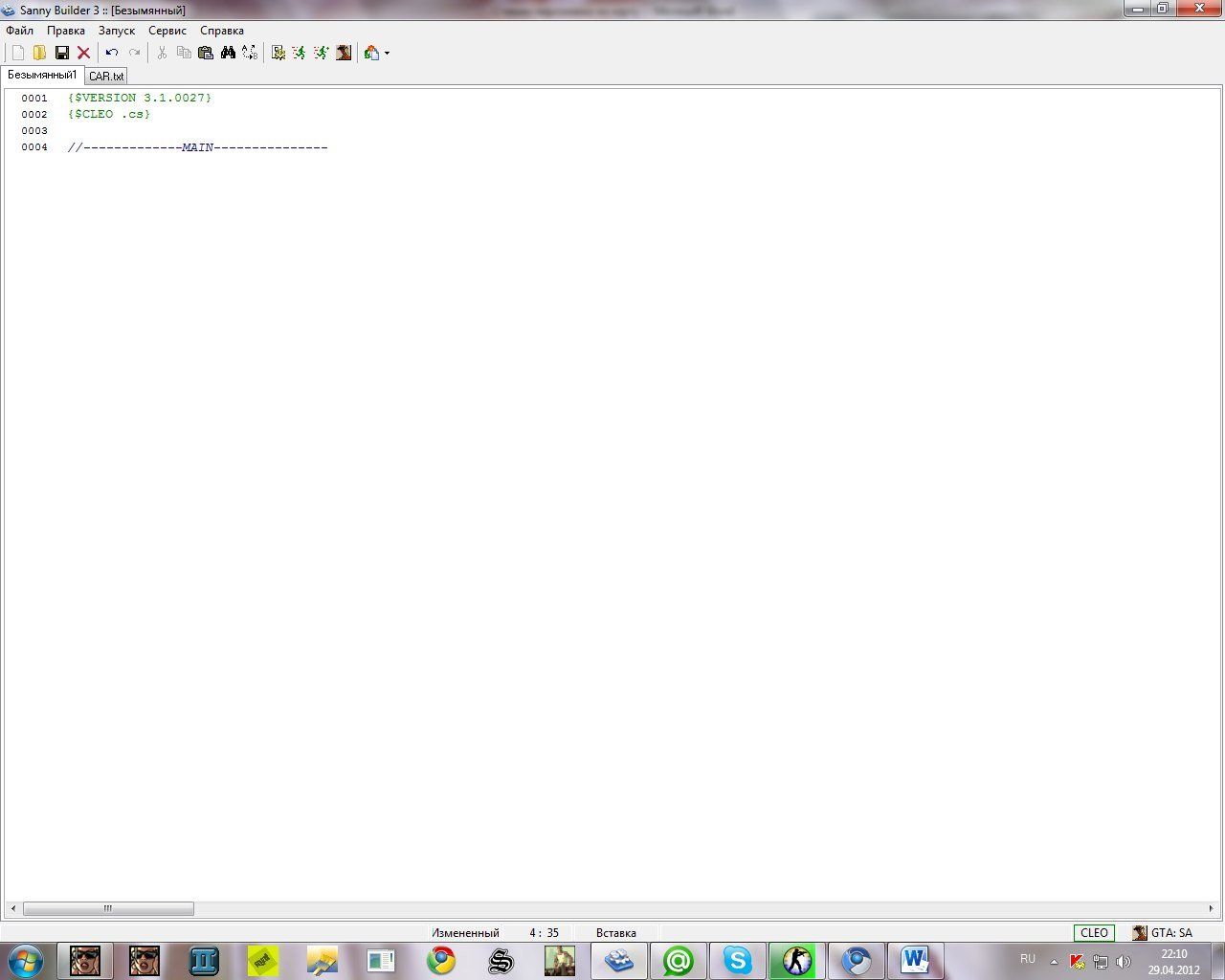Open Mail.Ru Agent green @ taskbar icon
Screen dimensions: 1225x980
(x=679, y=961)
